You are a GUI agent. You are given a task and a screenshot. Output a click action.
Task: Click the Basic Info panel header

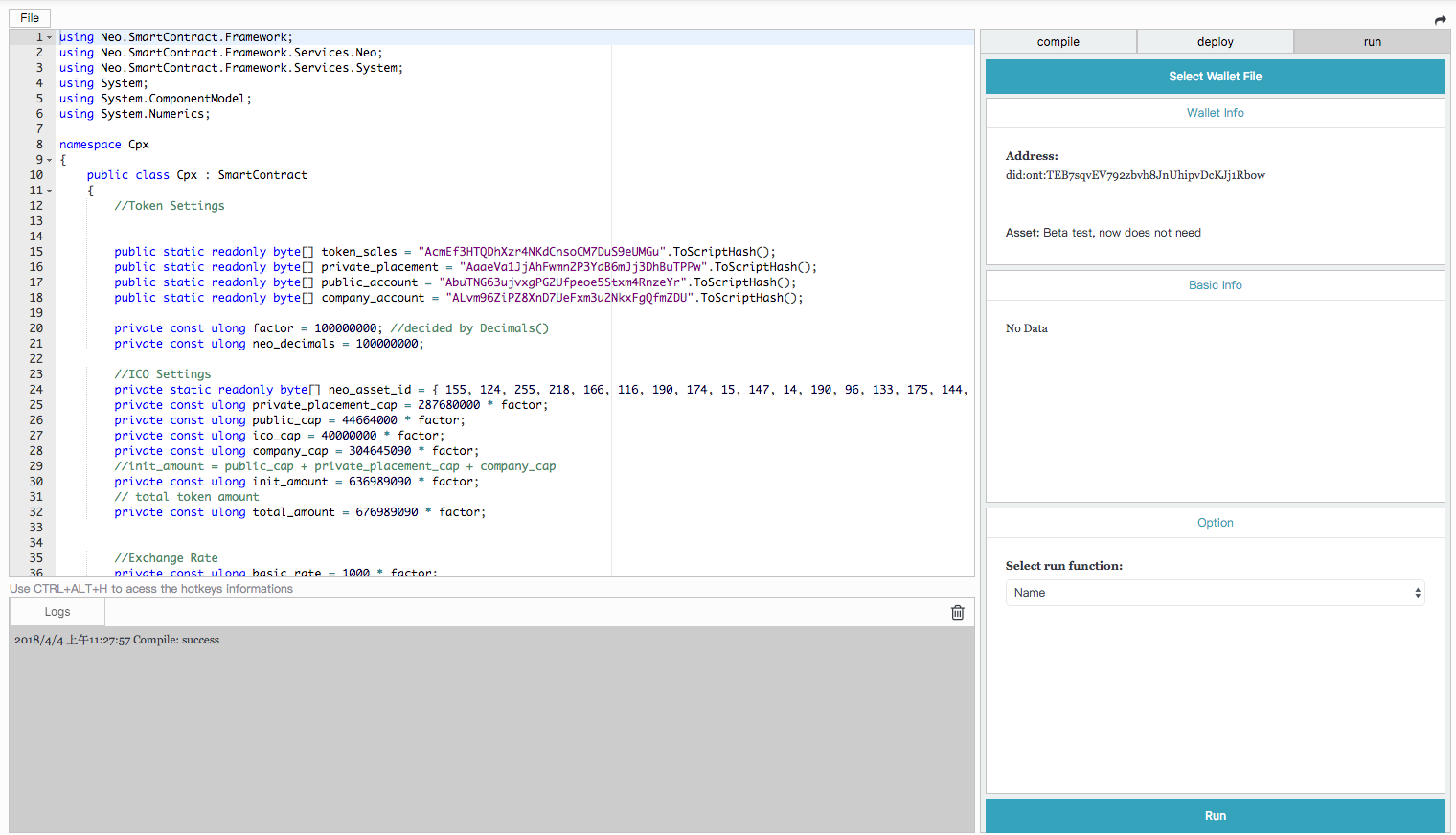coord(1215,284)
